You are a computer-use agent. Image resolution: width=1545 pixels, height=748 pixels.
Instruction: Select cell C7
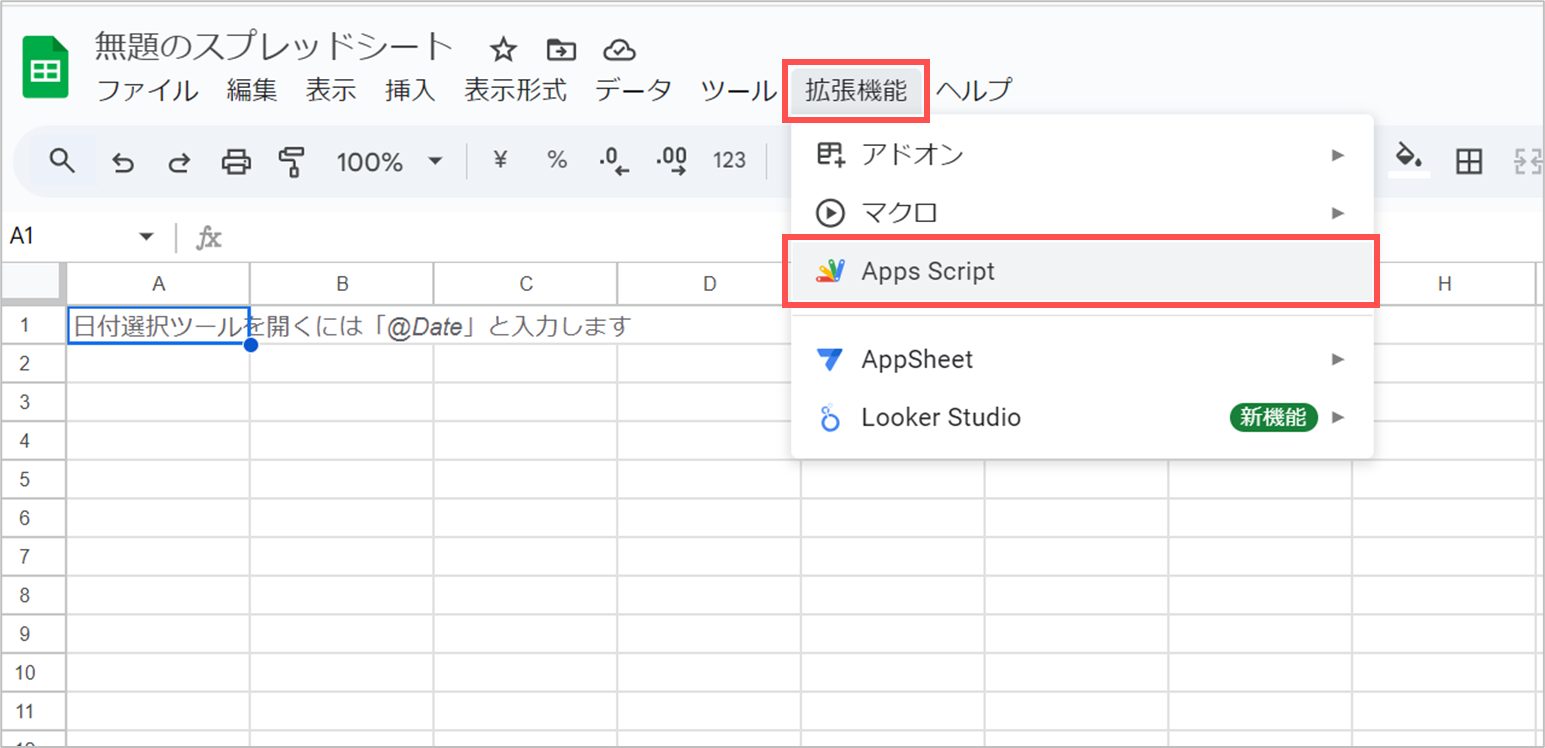click(526, 557)
